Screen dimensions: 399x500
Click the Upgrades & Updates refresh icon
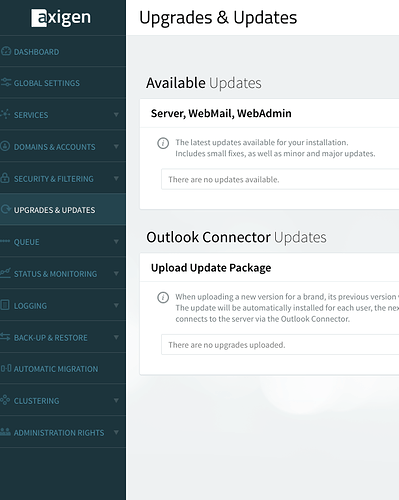point(5,209)
